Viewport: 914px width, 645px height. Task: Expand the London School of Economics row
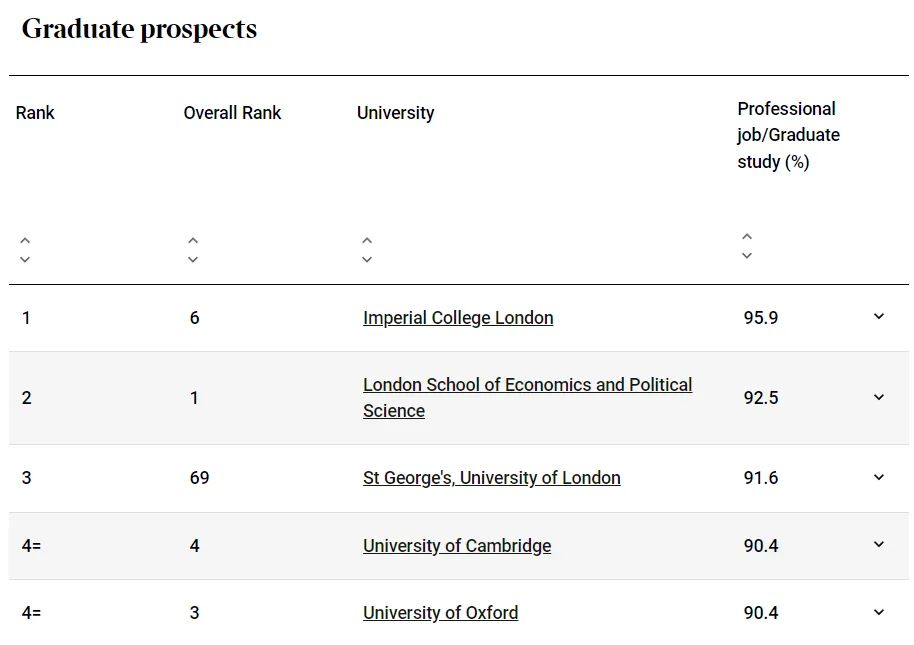pyautogui.click(x=879, y=397)
